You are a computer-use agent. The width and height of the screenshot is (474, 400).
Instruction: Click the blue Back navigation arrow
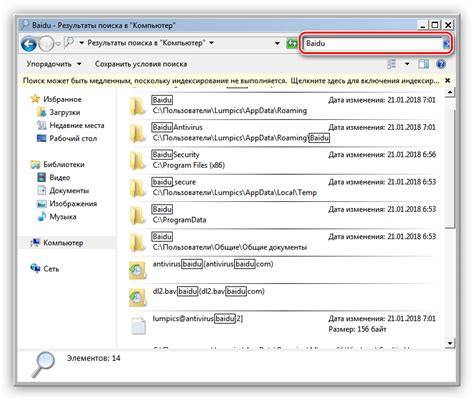(x=28, y=44)
